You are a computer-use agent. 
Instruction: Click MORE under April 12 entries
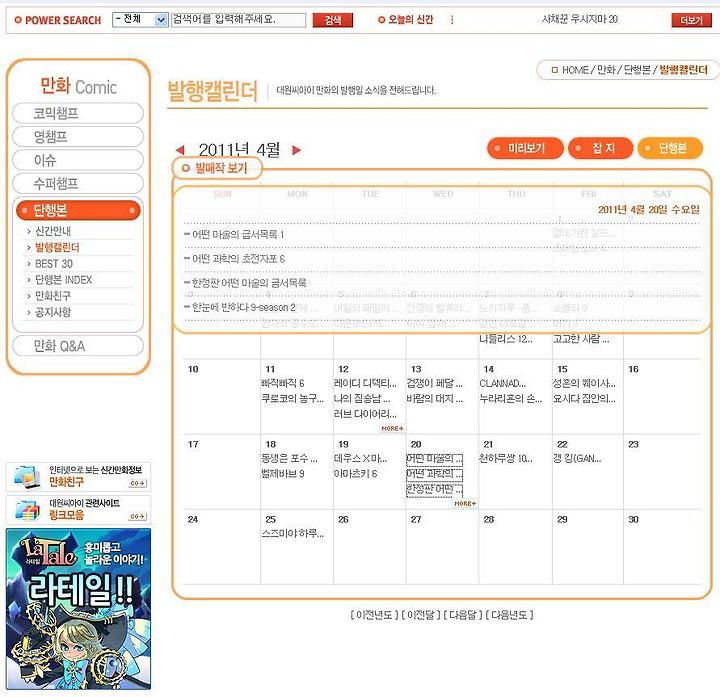tap(393, 428)
